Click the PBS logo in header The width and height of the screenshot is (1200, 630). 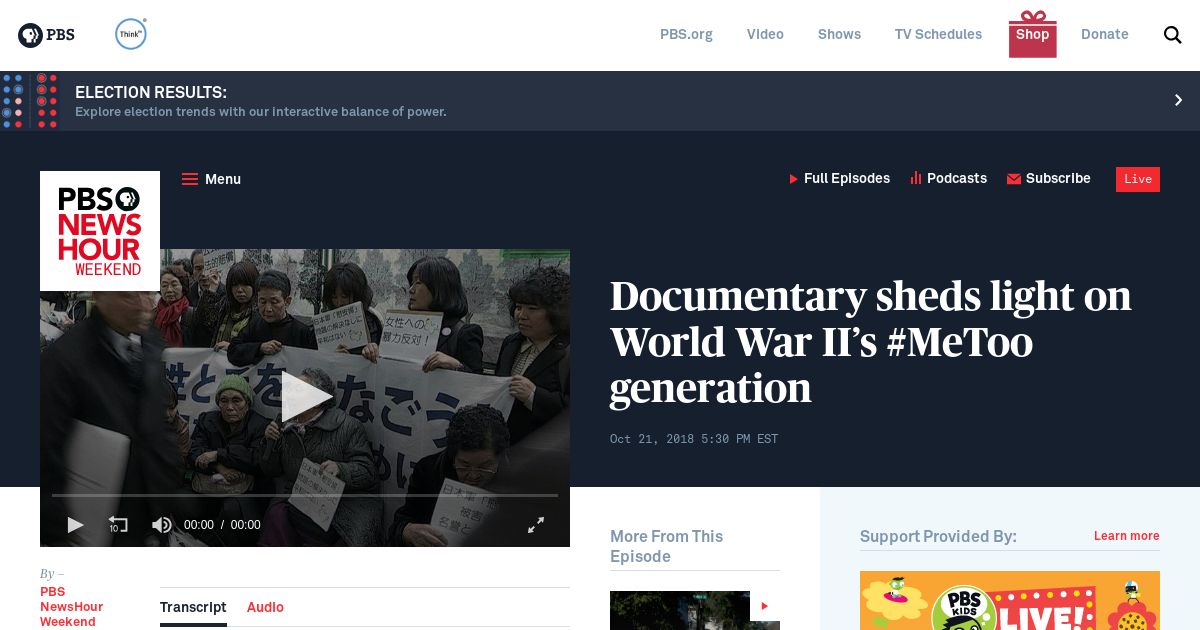coord(46,35)
